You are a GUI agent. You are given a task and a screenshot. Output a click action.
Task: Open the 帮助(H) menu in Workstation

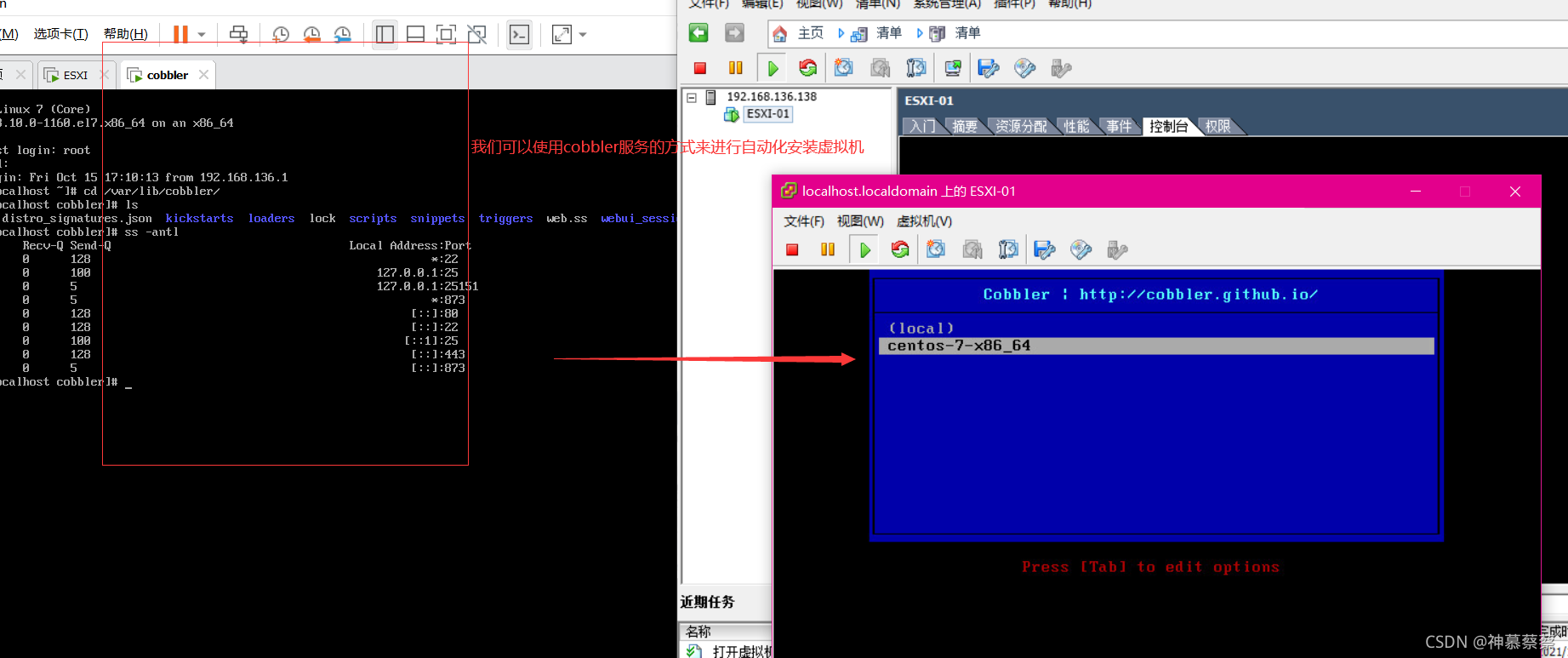(125, 34)
